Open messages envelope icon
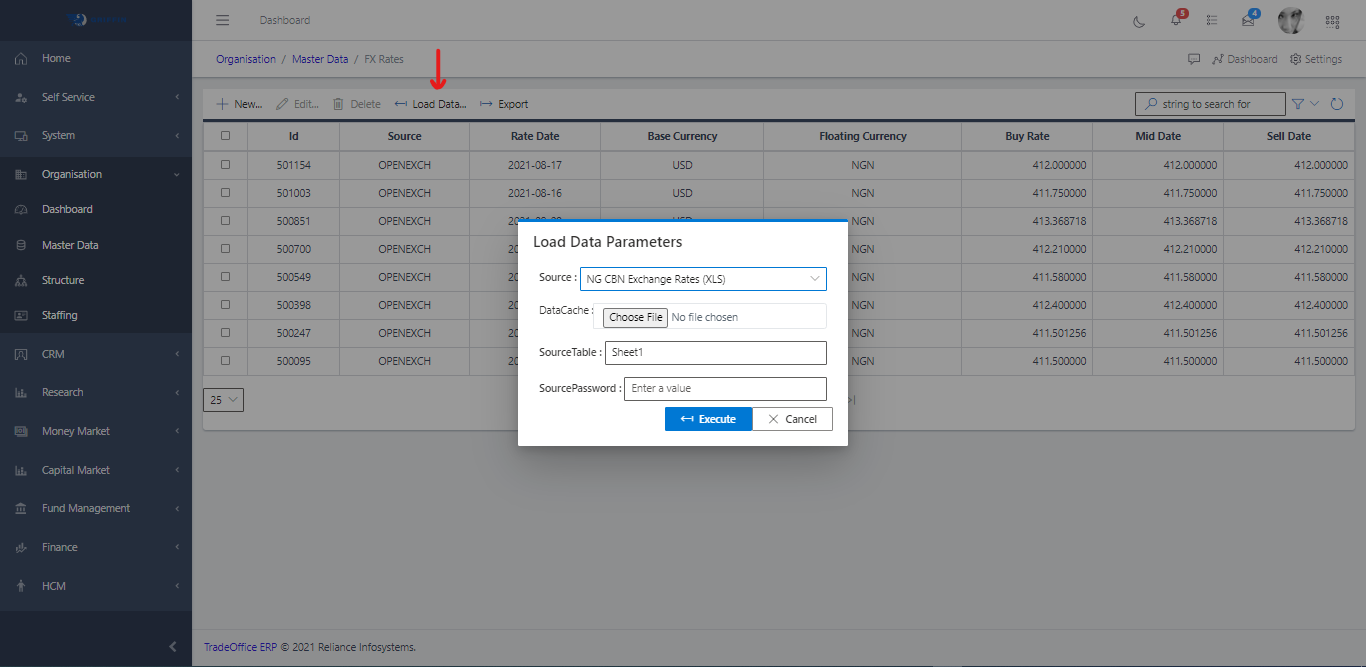Screen dimensions: 1366x667 click(x=1248, y=21)
